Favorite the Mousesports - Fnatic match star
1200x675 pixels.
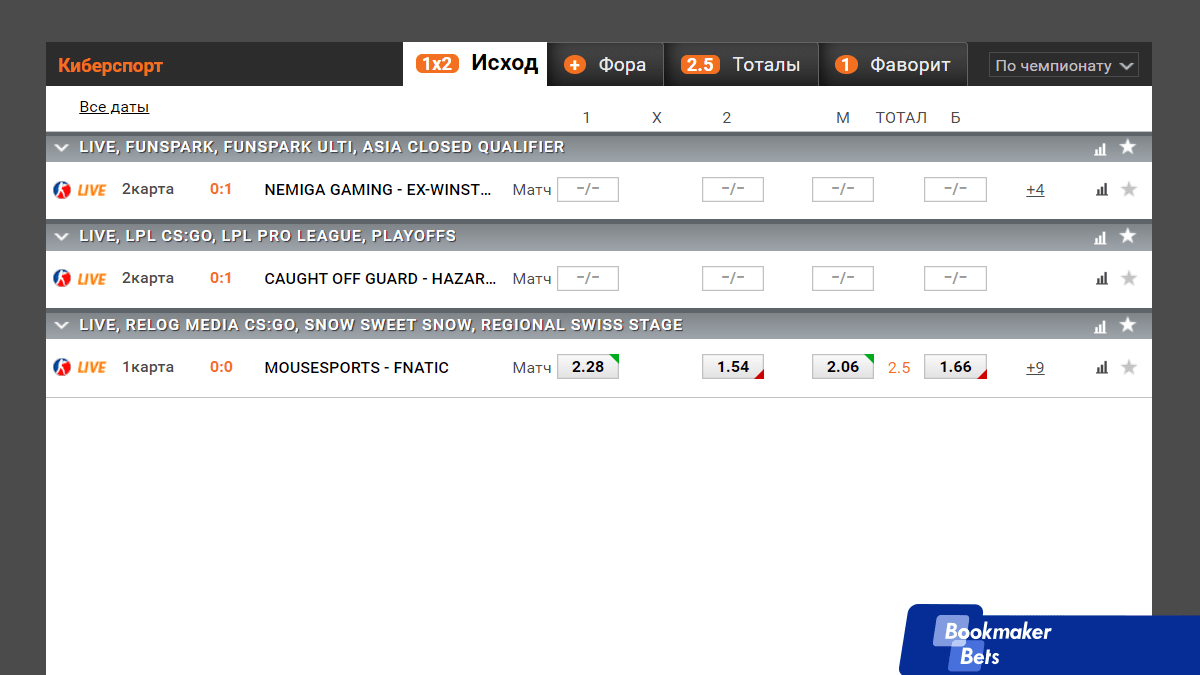pos(1129,368)
